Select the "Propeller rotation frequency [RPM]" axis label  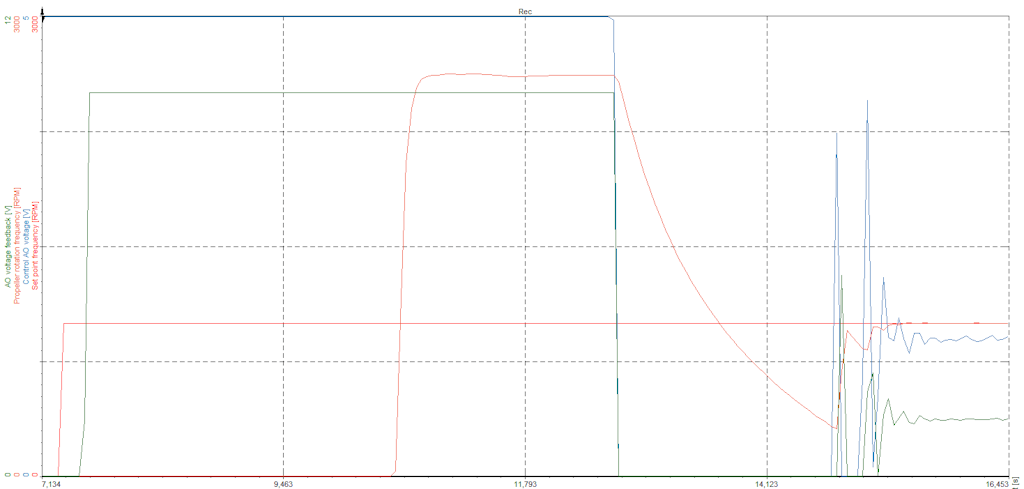coord(17,245)
